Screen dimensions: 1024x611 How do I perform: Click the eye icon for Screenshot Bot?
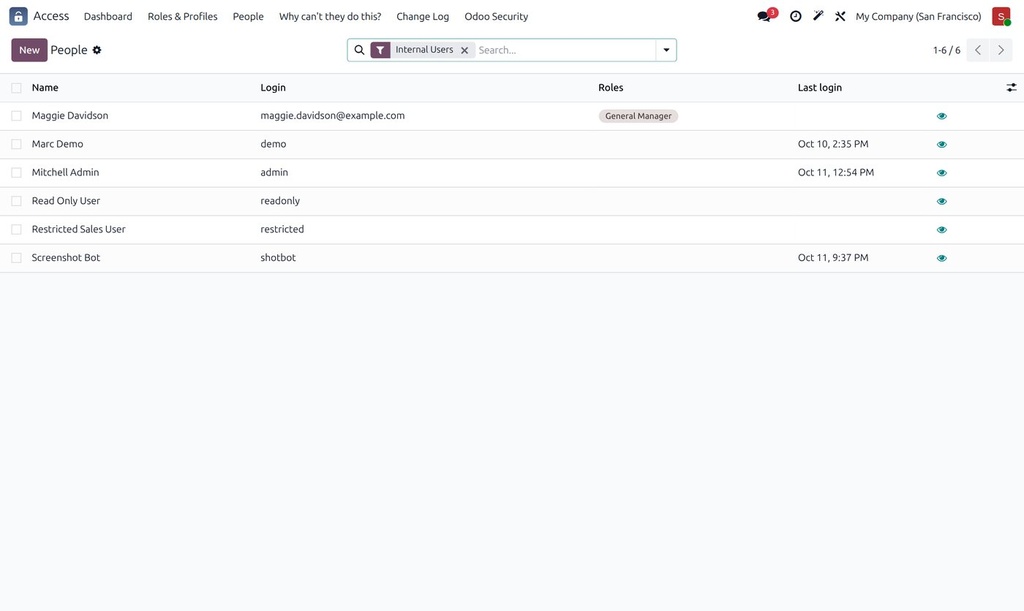(x=942, y=258)
